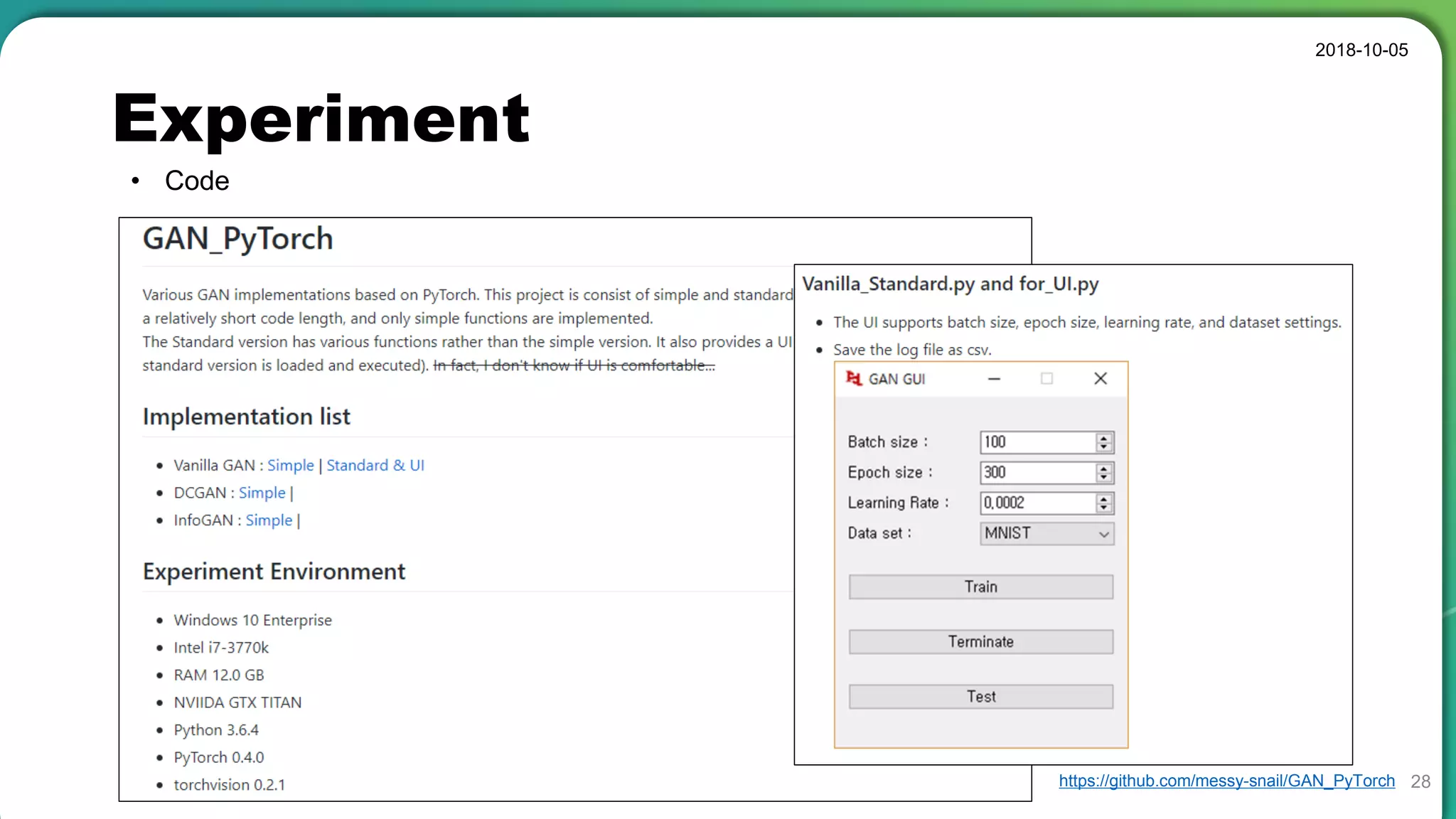Click the Batch size input field
The width and height of the screenshot is (1456, 819).
tap(1037, 442)
